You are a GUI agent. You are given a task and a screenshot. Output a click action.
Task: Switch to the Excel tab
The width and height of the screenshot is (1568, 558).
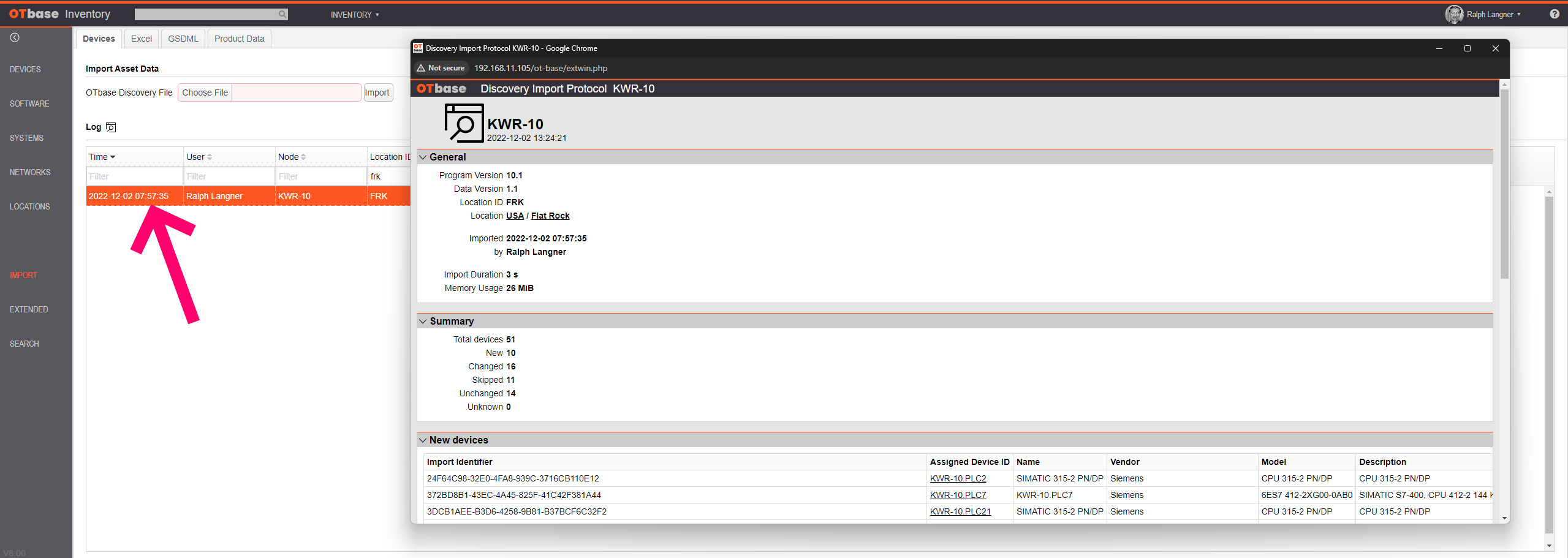point(142,39)
